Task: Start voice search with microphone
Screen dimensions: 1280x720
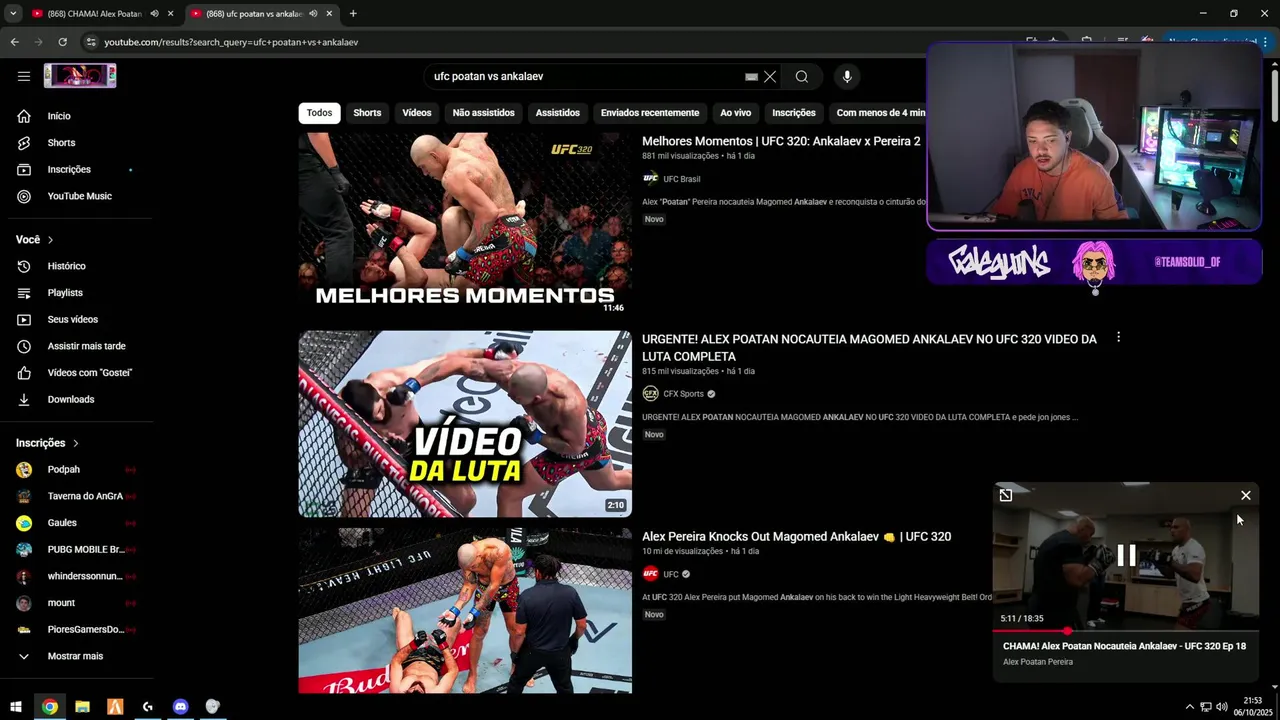Action: tap(847, 76)
